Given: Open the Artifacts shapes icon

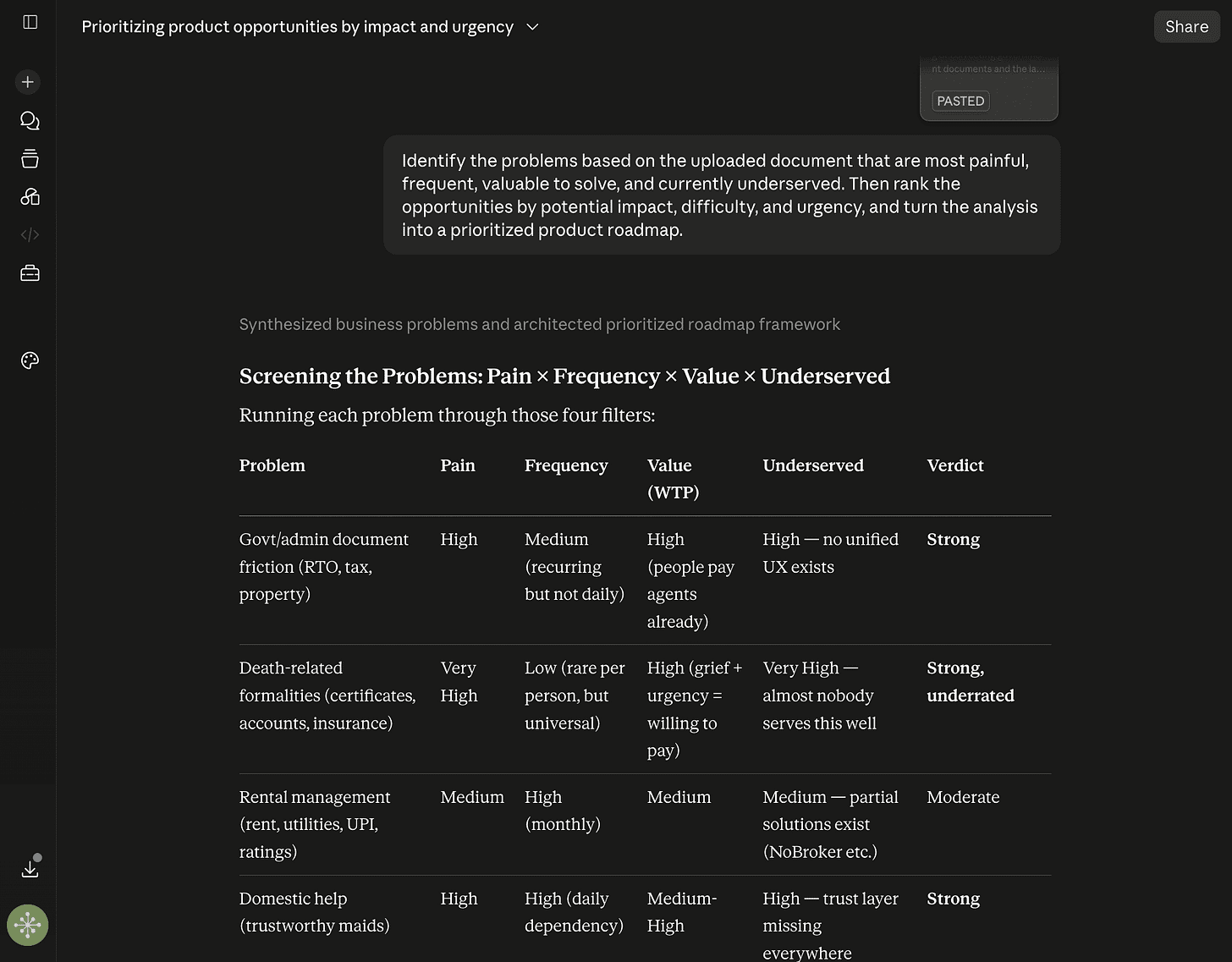Looking at the screenshot, I should [30, 197].
